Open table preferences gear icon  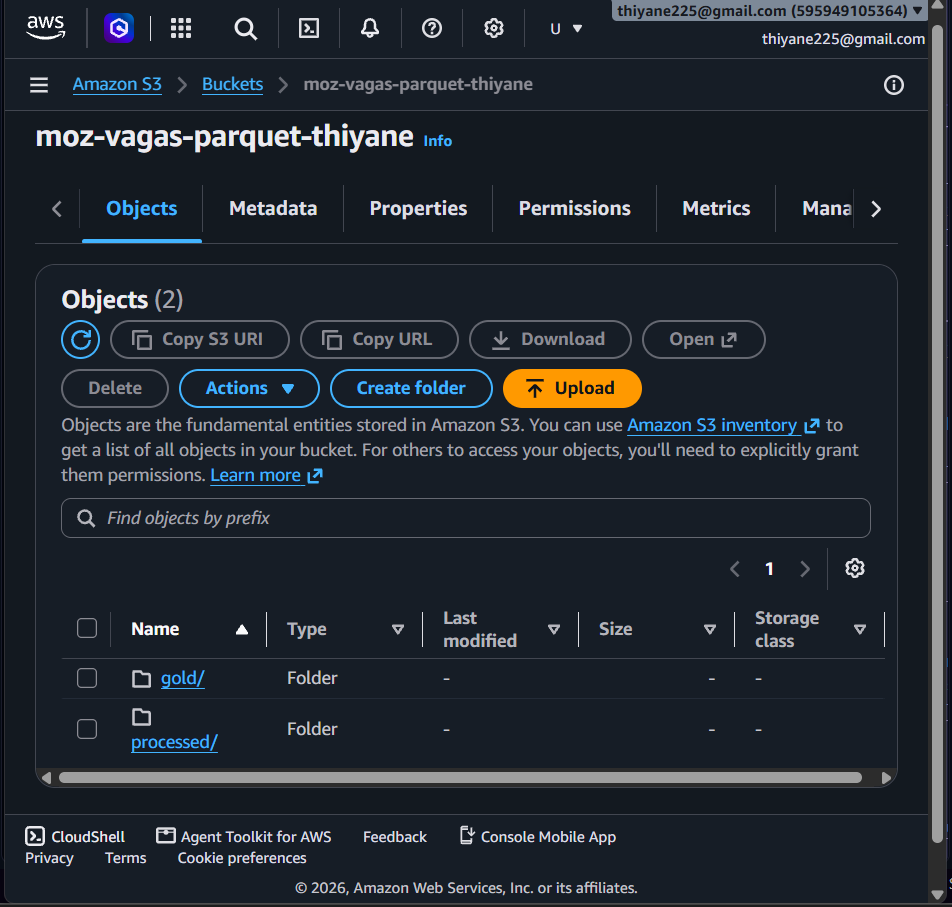click(855, 568)
